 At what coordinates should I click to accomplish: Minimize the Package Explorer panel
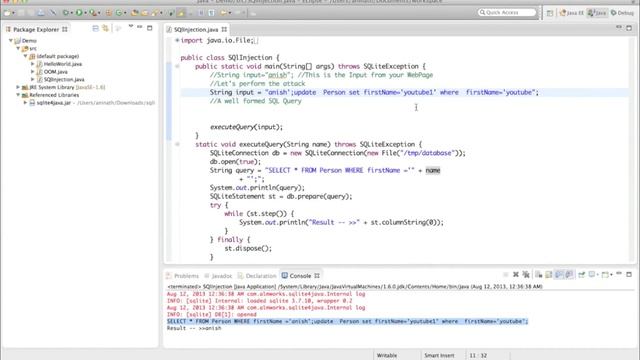140,27
